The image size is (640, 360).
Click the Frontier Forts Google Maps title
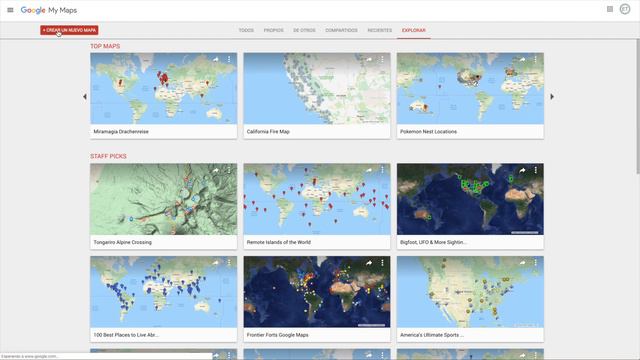tap(278, 335)
